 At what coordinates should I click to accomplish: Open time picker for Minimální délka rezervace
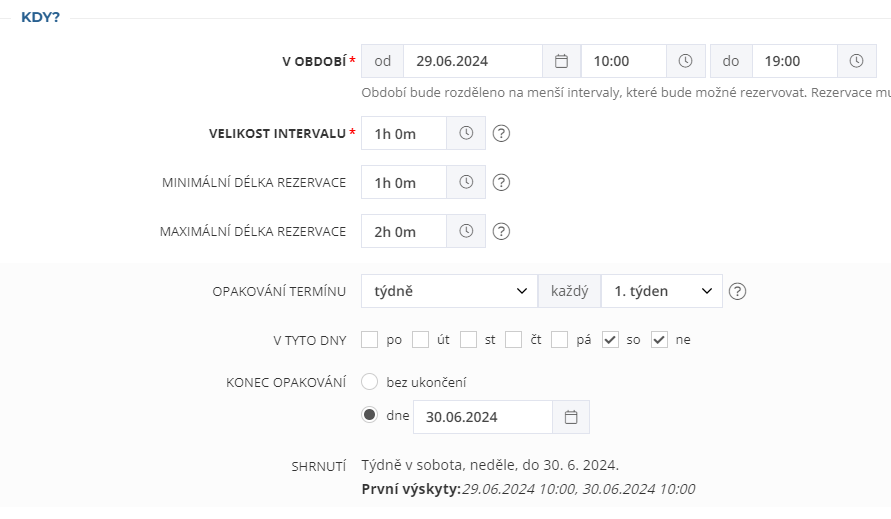pos(466,182)
